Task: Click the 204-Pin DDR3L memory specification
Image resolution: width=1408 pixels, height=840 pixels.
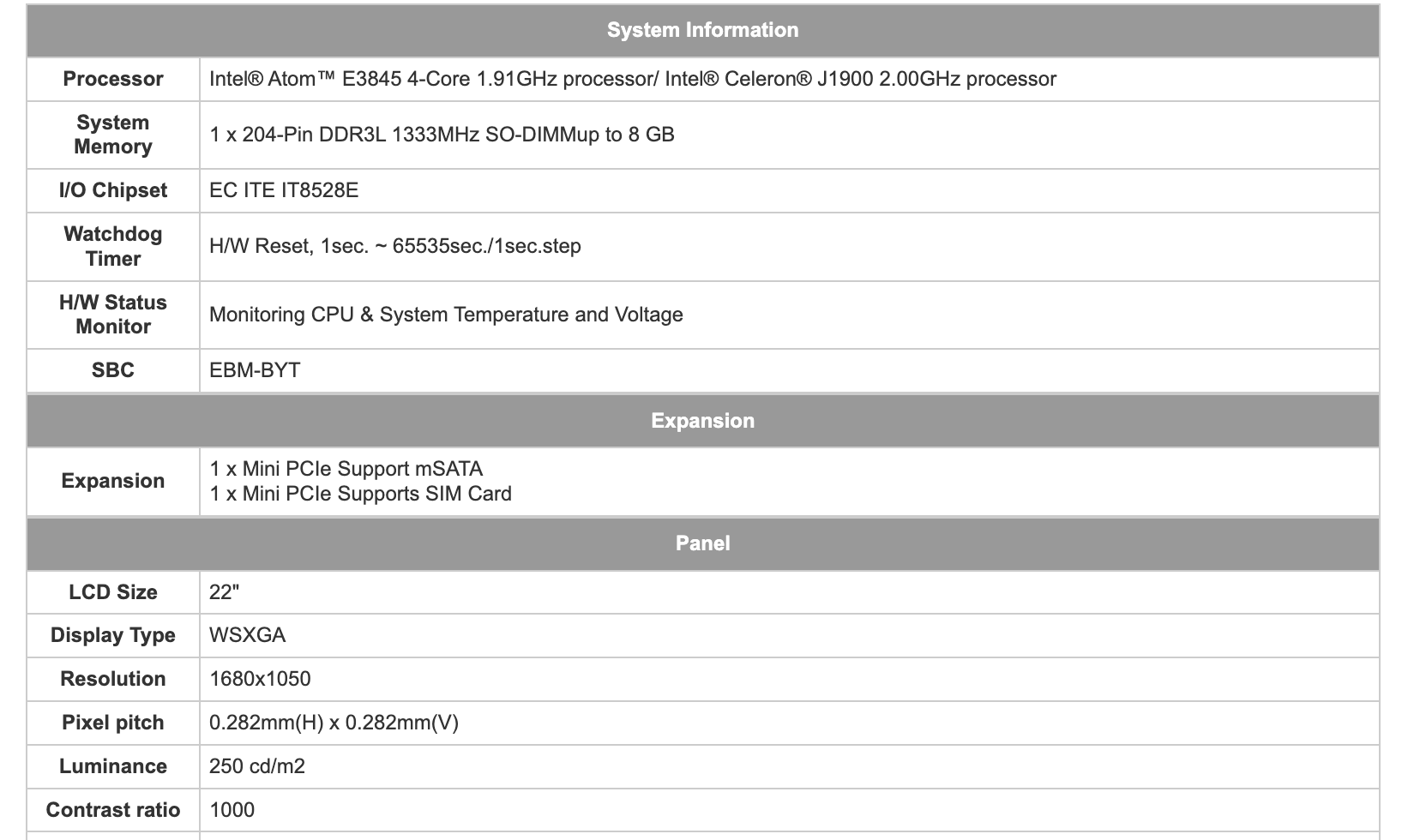Action: [442, 135]
